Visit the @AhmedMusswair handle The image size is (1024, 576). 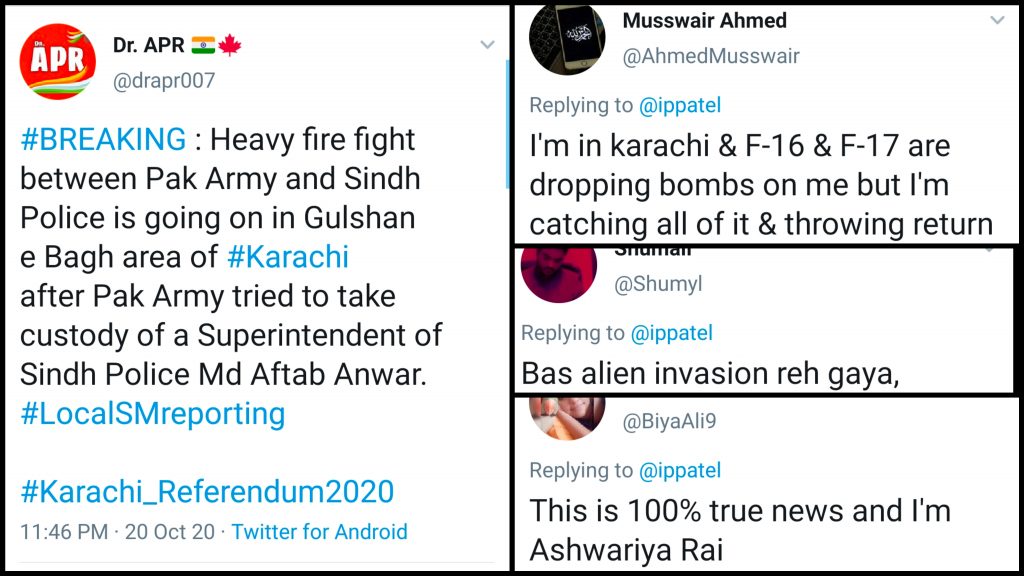point(711,56)
